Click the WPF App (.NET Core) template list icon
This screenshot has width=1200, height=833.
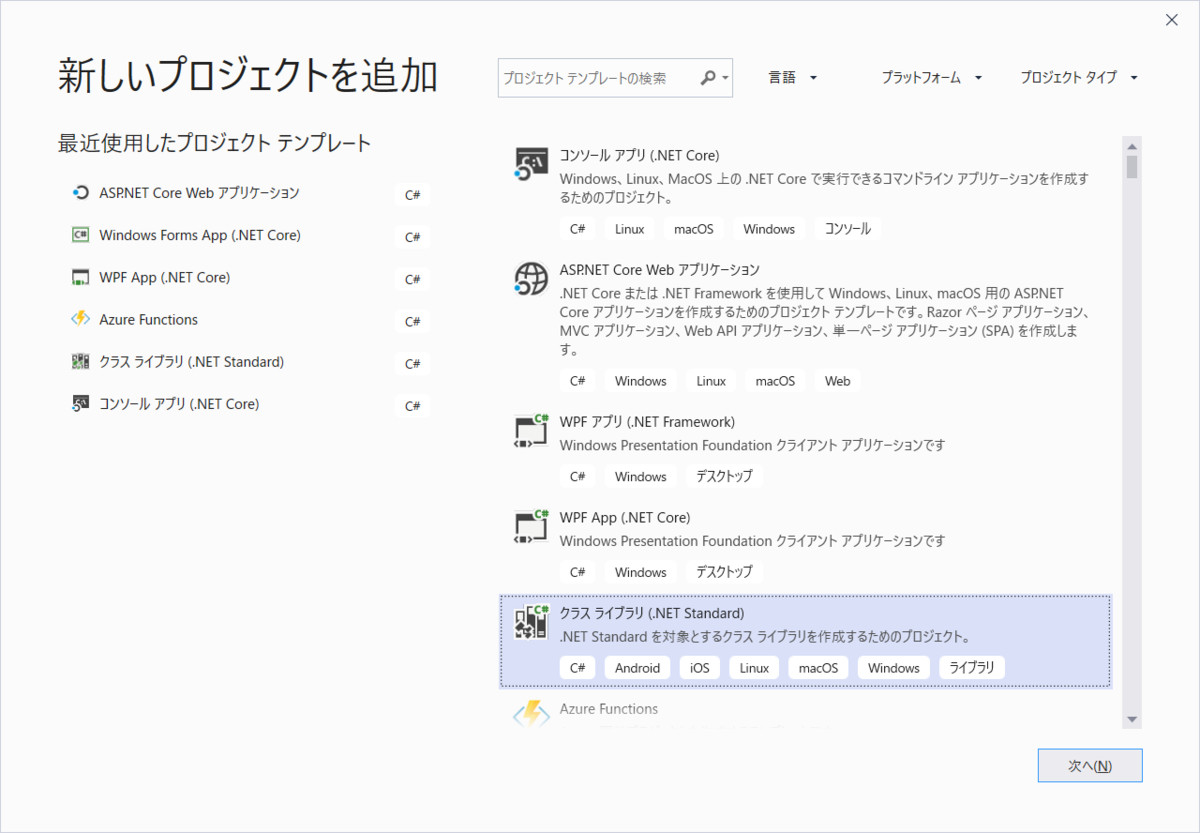pos(531,526)
